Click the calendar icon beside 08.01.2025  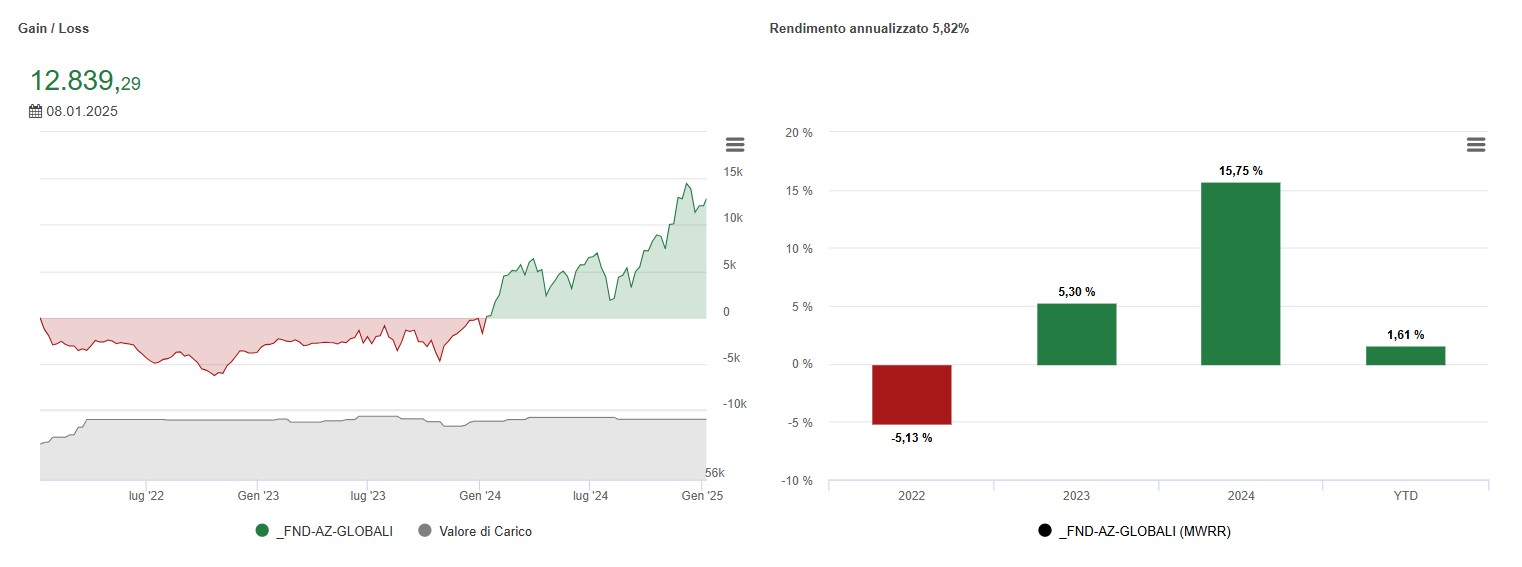[35, 111]
